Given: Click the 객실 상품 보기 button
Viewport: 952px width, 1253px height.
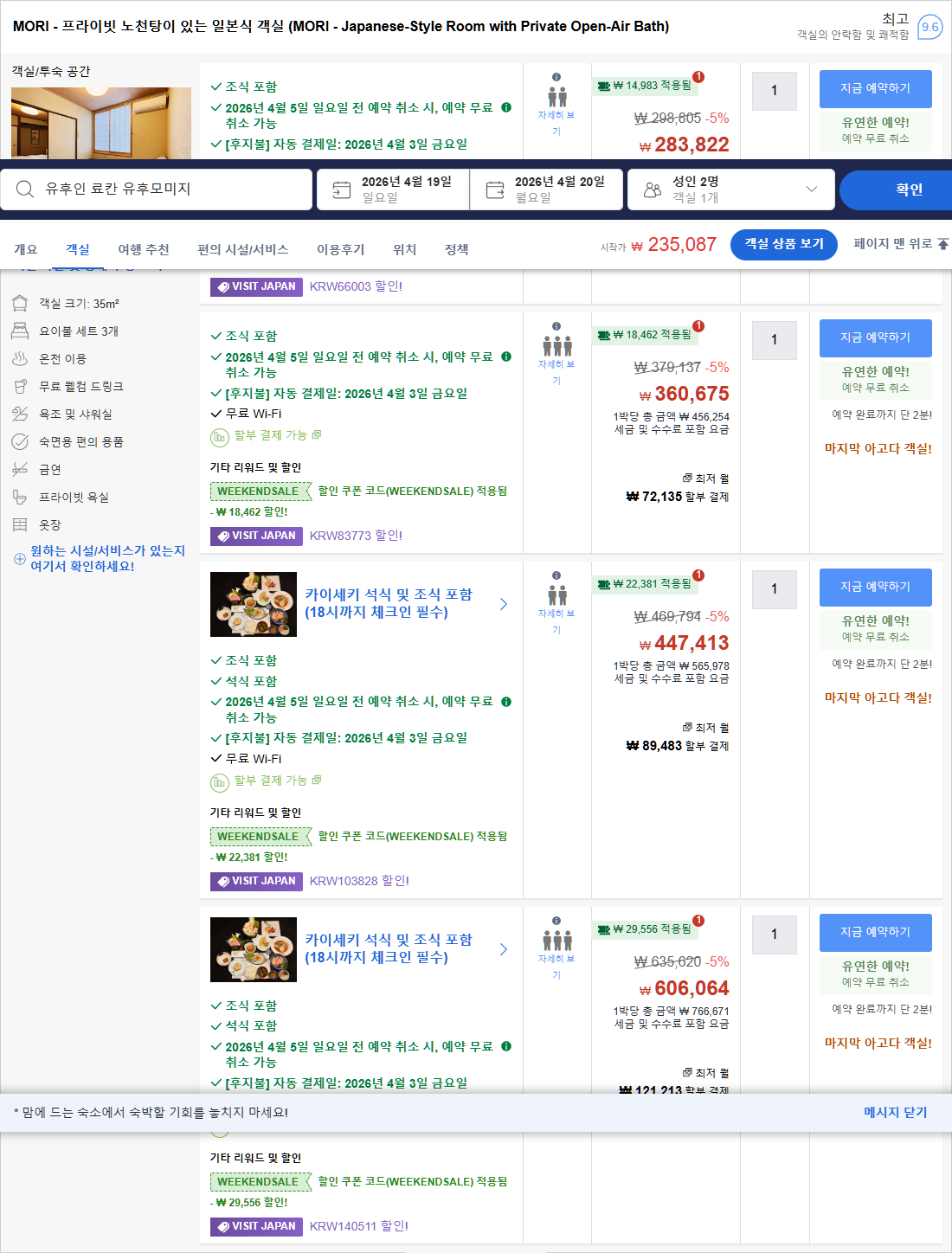Looking at the screenshot, I should pyautogui.click(x=783, y=245).
